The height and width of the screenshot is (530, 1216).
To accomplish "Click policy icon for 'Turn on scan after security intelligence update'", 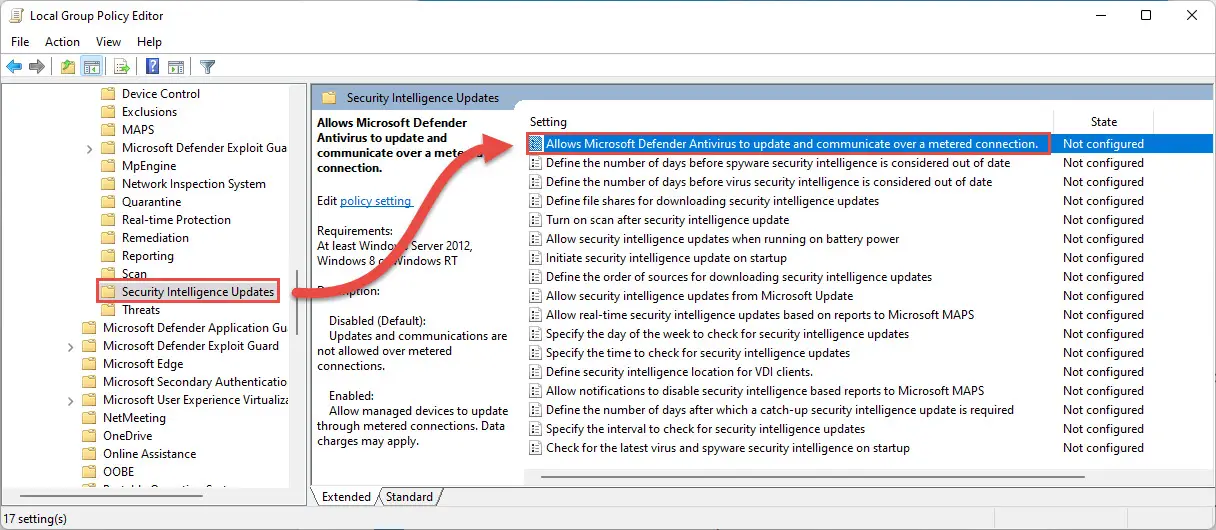I will (x=536, y=220).
